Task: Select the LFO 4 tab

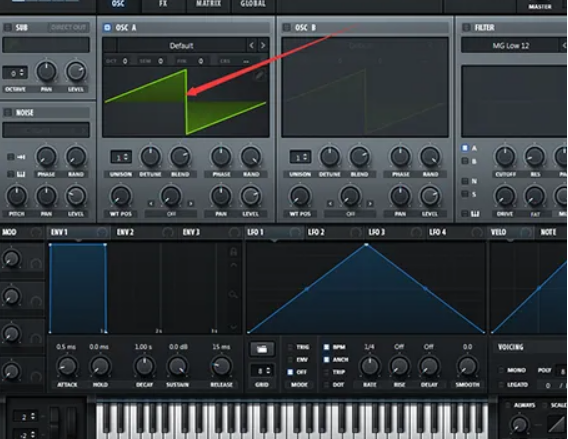Action: tap(438, 232)
